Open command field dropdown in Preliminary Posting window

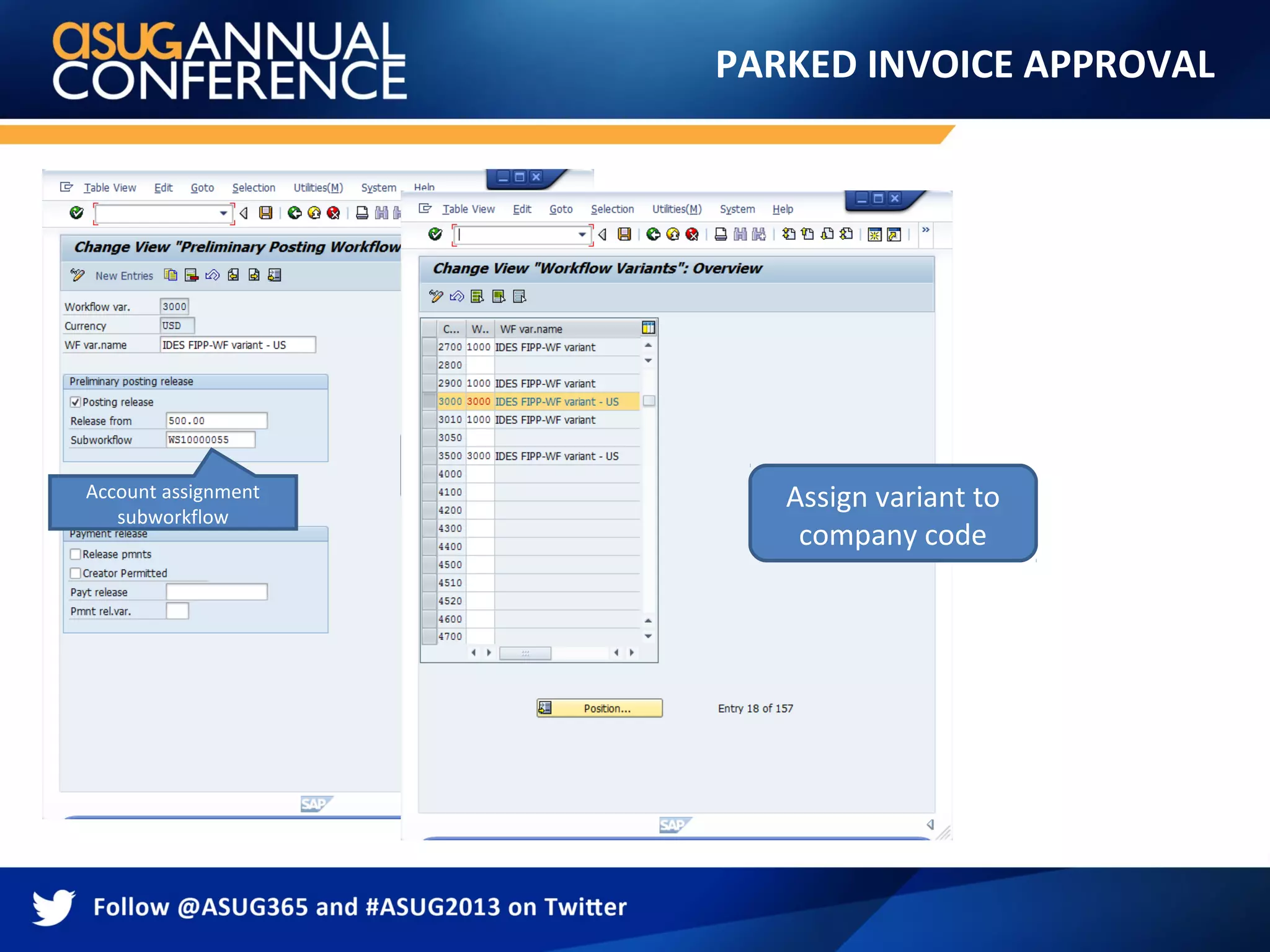223,213
